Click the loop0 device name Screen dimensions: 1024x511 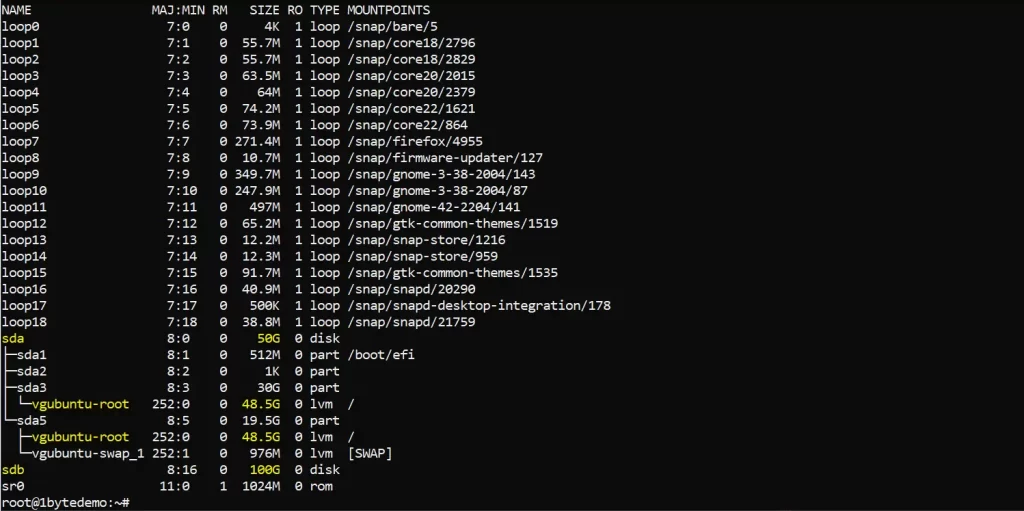[20, 27]
